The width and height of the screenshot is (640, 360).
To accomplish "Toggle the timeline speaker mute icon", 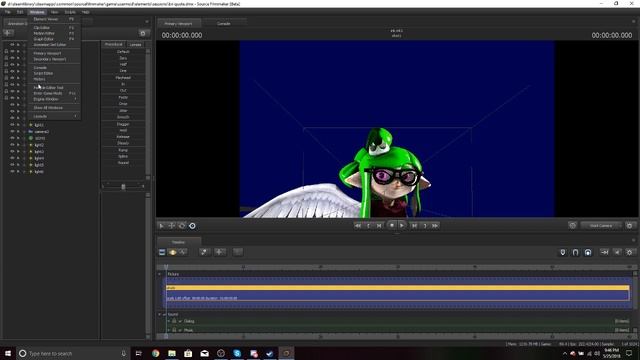I will (618, 253).
